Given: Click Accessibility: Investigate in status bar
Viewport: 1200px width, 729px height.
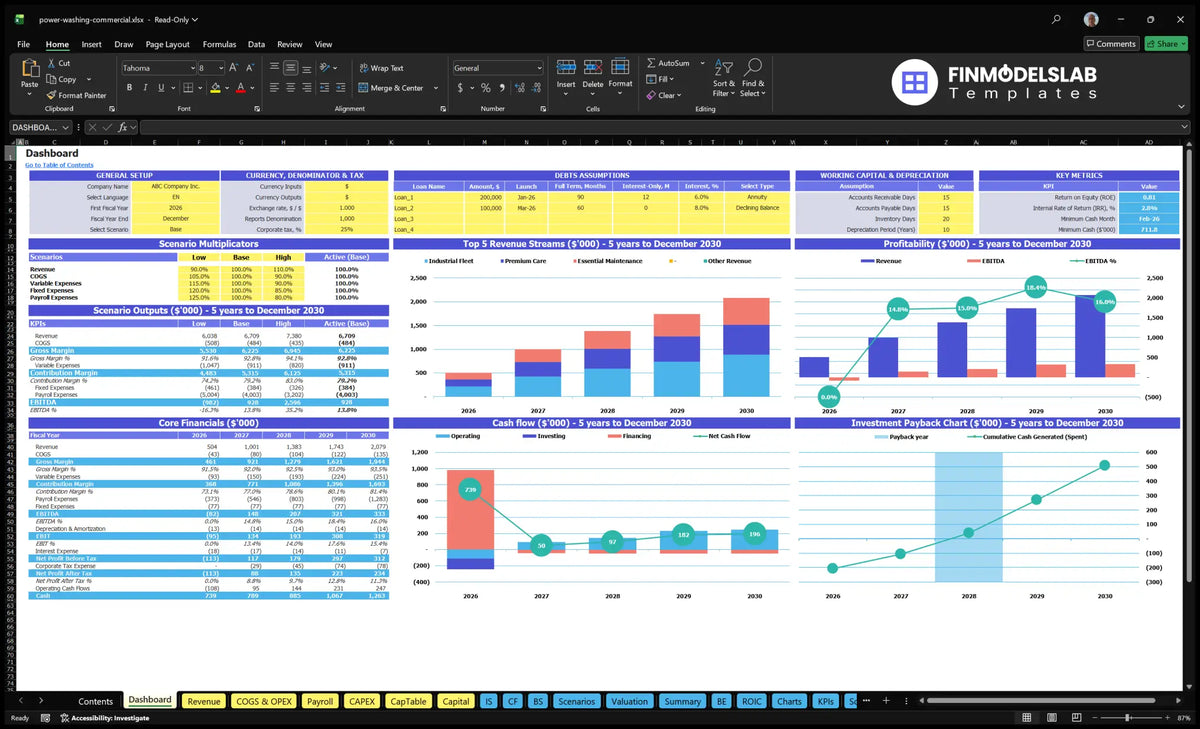Looking at the screenshot, I should (104, 718).
